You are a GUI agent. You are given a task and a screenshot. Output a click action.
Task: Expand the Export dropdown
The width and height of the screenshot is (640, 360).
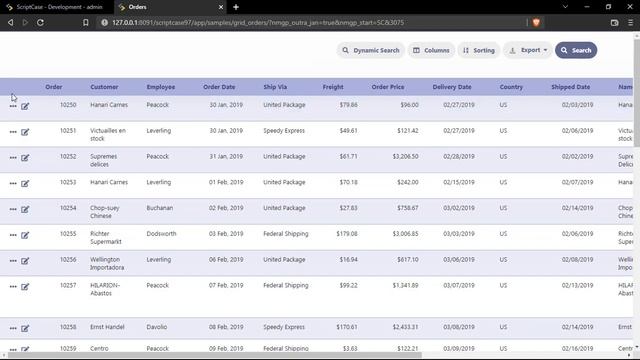tap(528, 50)
